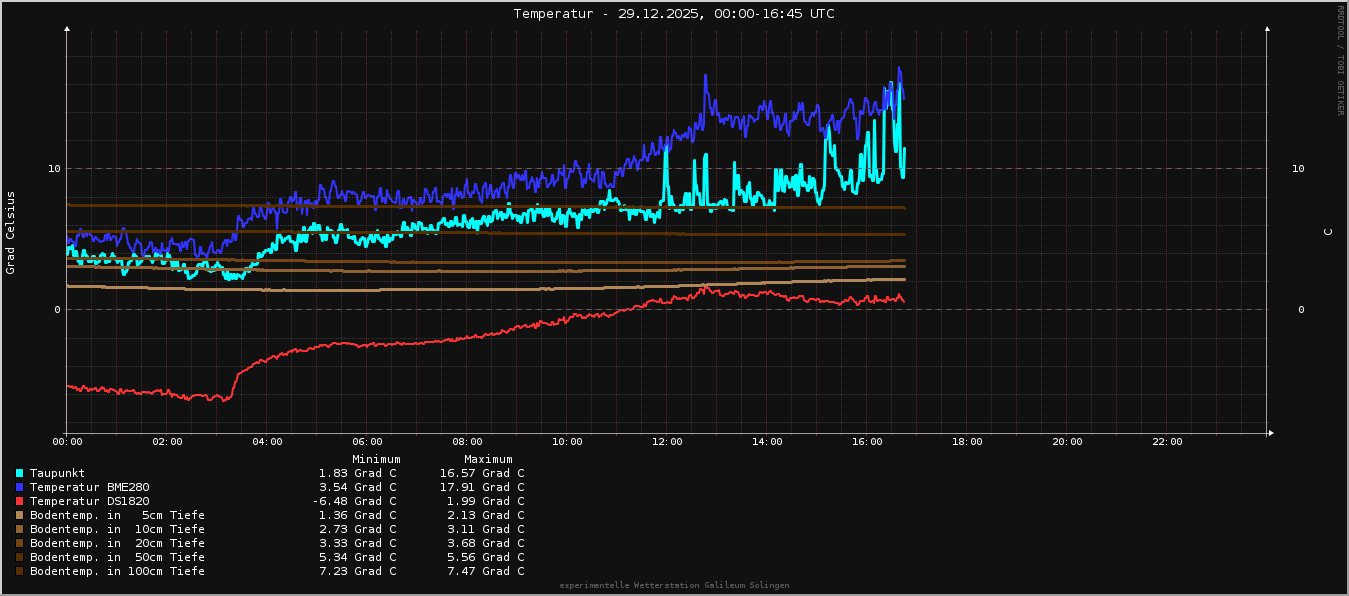
Task: Click the Grad Celsius left axis label
Action: coord(11,232)
